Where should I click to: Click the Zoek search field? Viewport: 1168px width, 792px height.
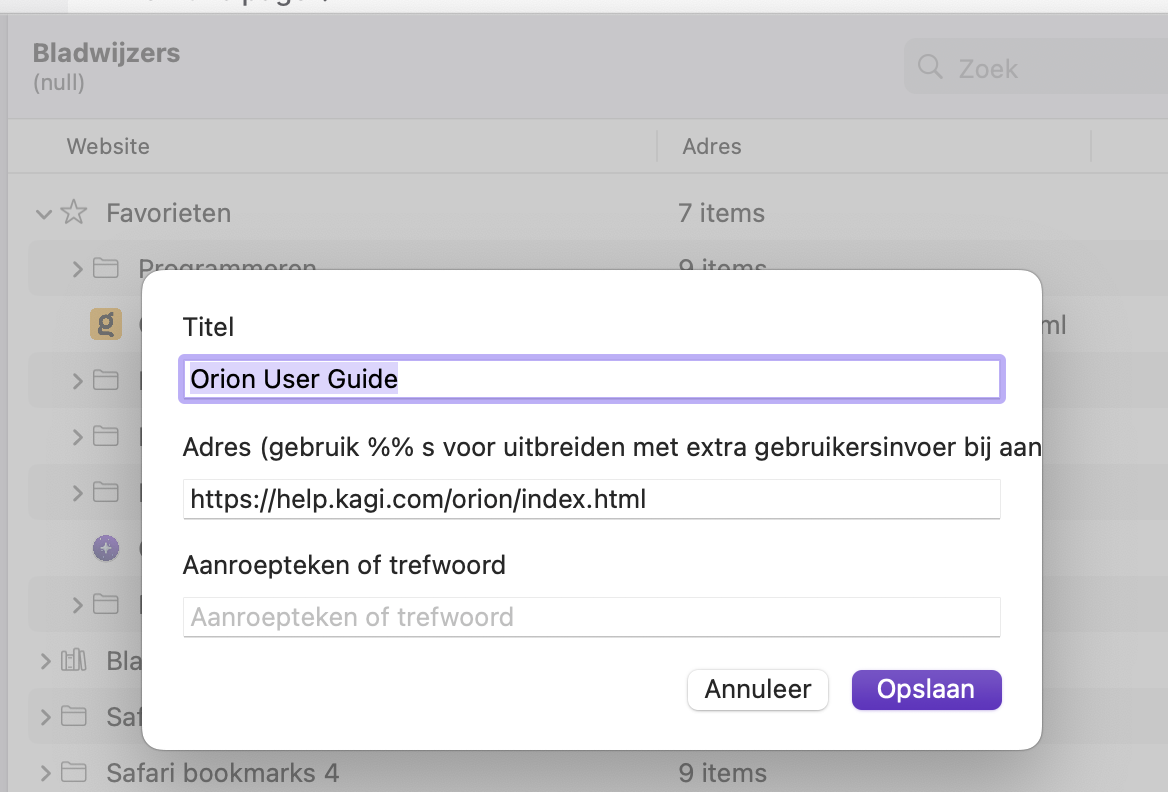pyautogui.click(x=1050, y=68)
